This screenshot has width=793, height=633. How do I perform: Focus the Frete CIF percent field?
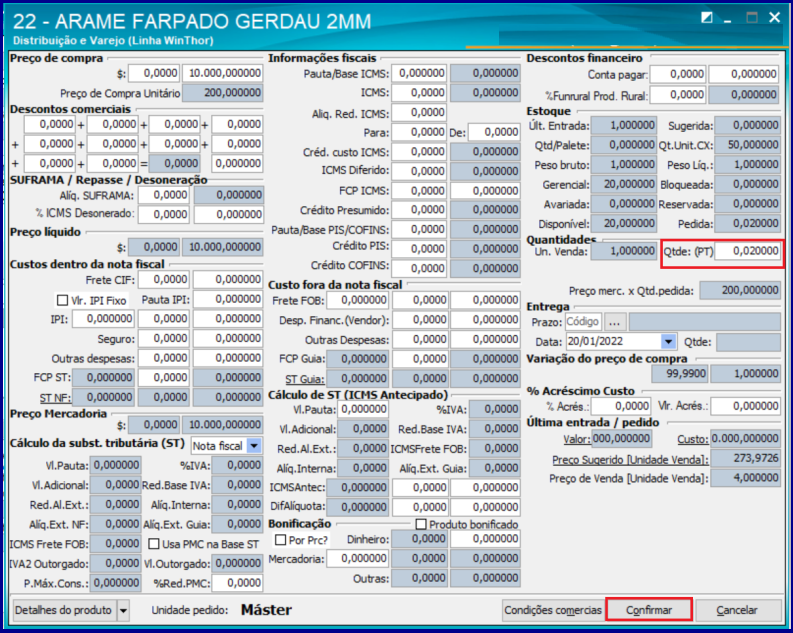pos(165,280)
